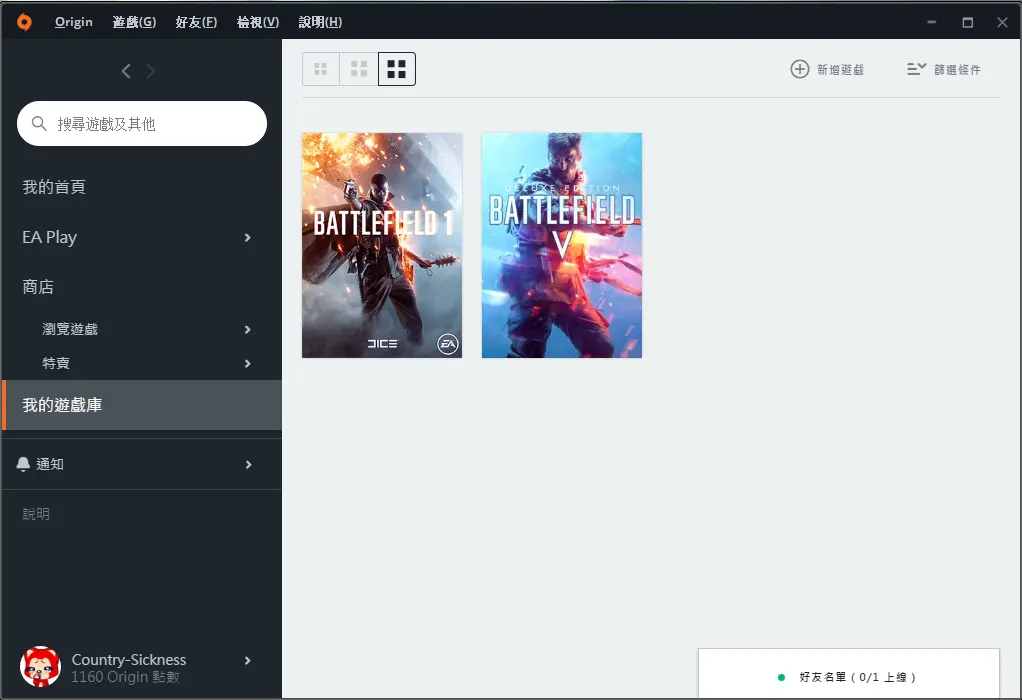Image resolution: width=1022 pixels, height=700 pixels.
Task: Click the notification bell icon
Action: click(x=23, y=464)
